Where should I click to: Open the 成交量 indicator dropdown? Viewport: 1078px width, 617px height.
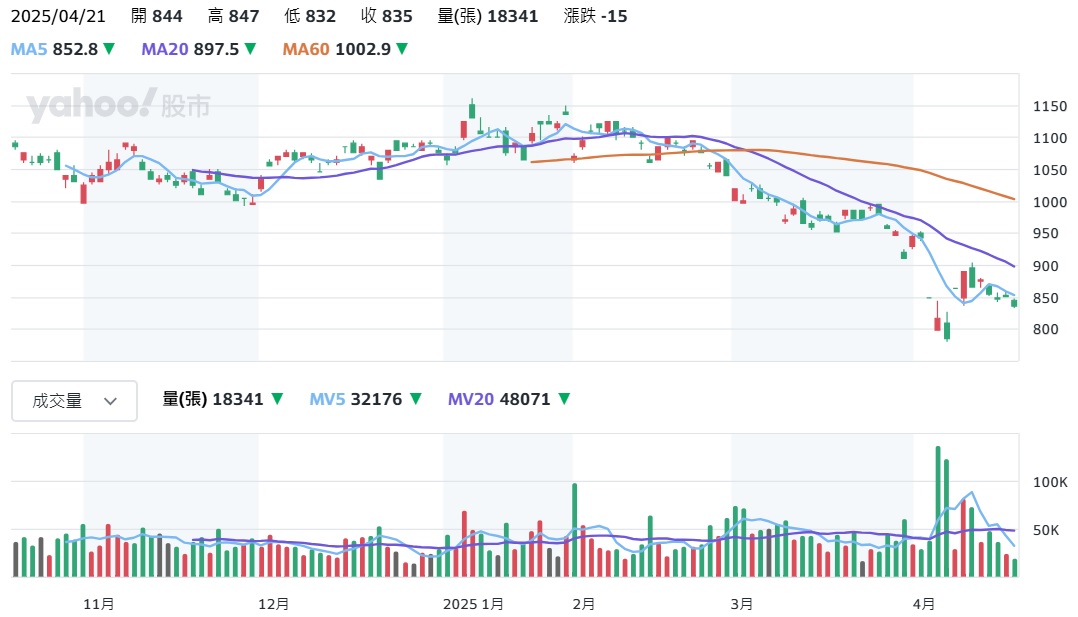(x=72, y=401)
